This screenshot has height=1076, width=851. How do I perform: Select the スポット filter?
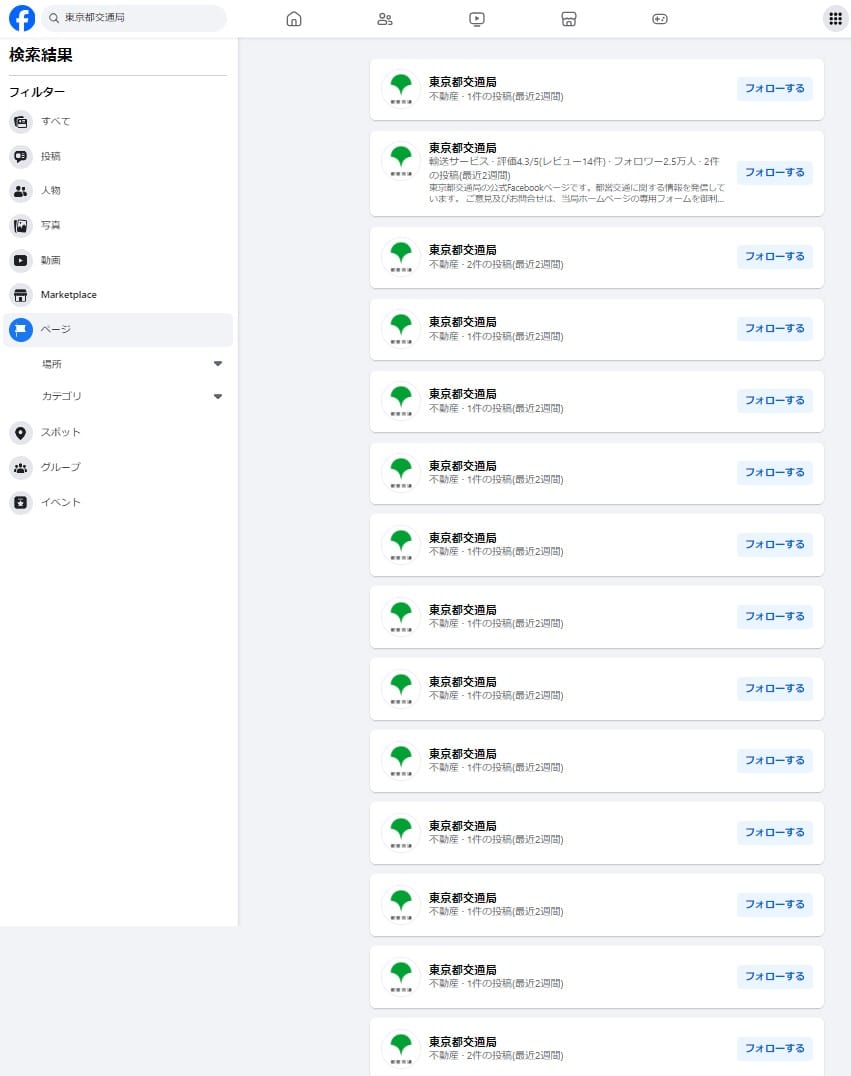(118, 432)
